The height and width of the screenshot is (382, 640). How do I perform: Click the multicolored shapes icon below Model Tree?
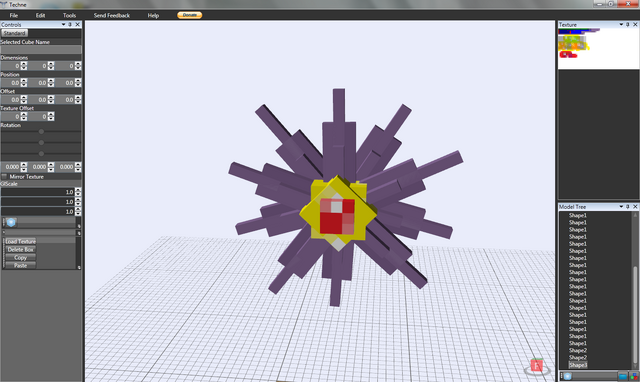(633, 376)
